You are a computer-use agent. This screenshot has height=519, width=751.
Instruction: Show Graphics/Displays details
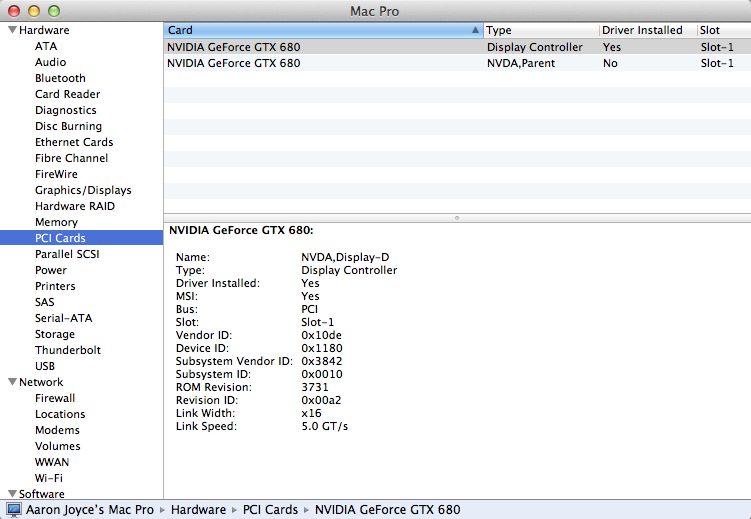pos(83,190)
